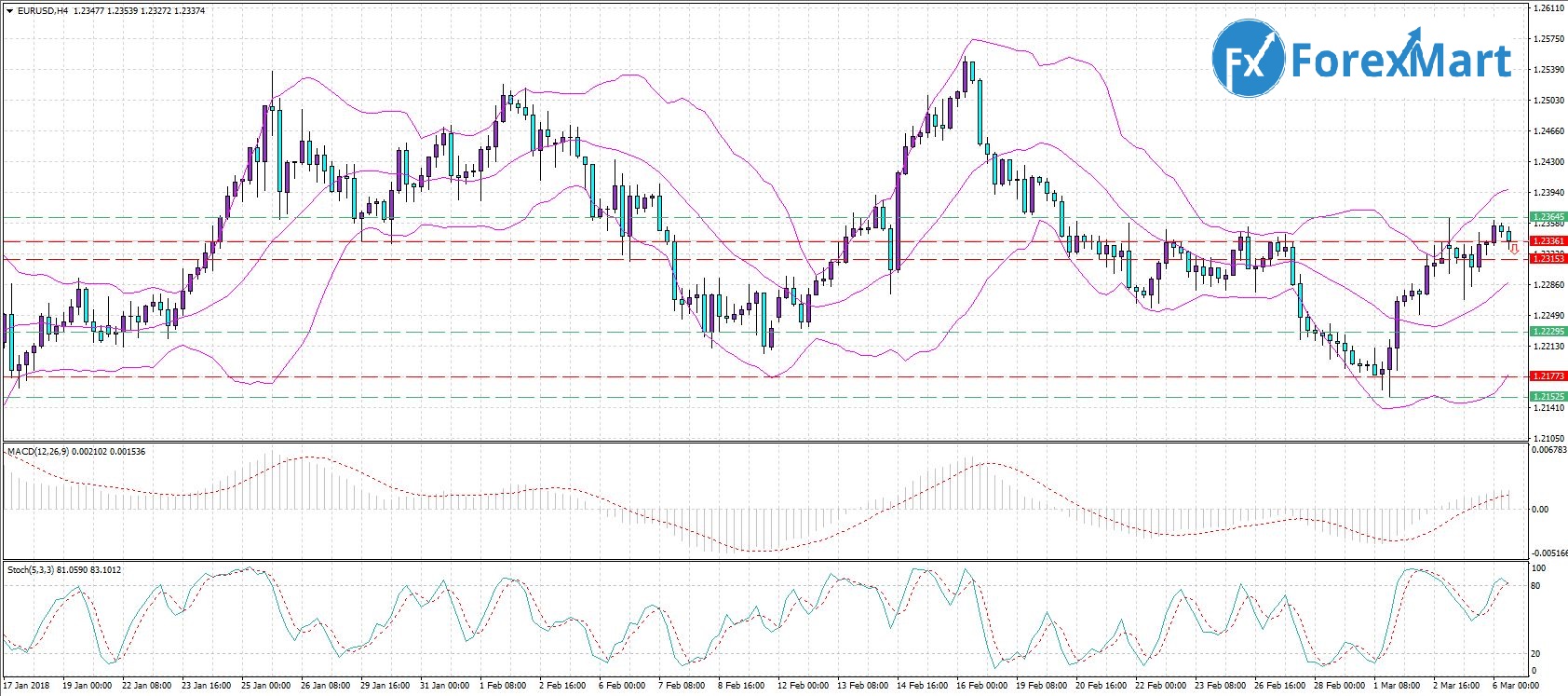This screenshot has height=696, width=1568.
Task: Click the 22 Feb 00:00 date label
Action: click(x=1160, y=686)
